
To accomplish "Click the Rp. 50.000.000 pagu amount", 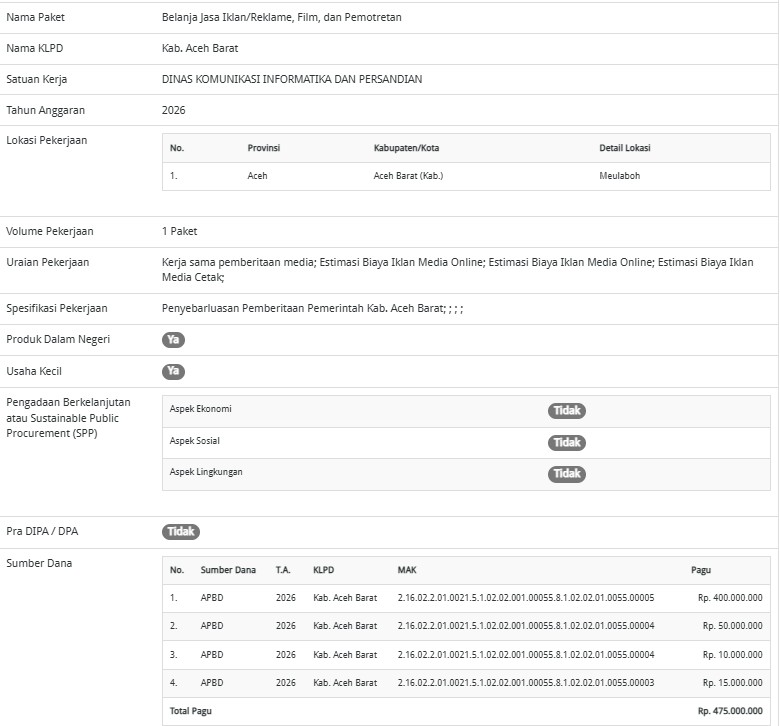I will click(732, 626).
